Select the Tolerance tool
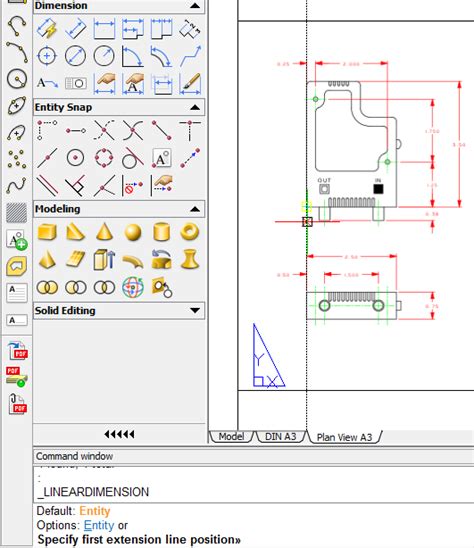 click(76, 84)
